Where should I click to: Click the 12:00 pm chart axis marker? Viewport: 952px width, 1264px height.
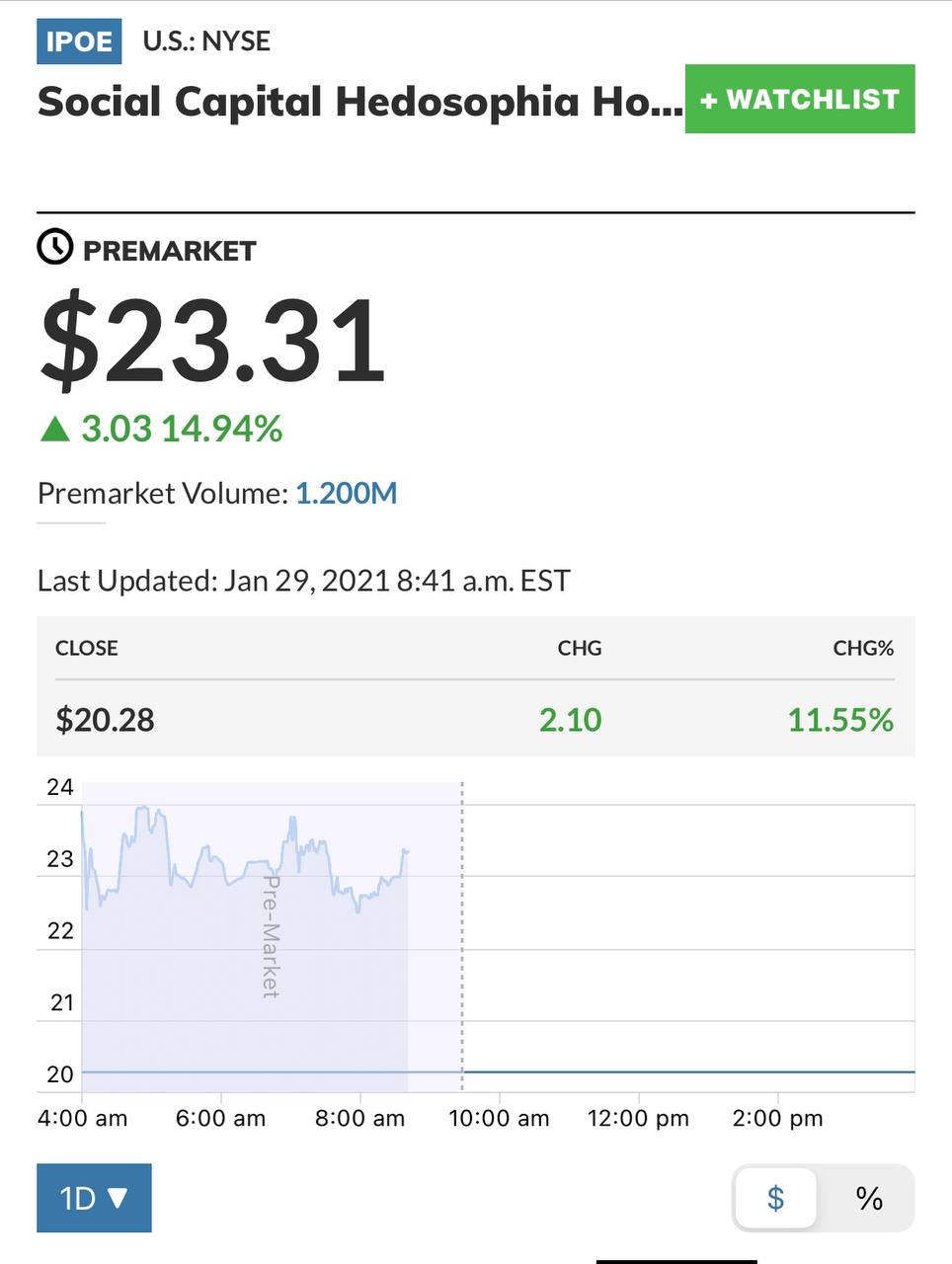(x=638, y=1118)
